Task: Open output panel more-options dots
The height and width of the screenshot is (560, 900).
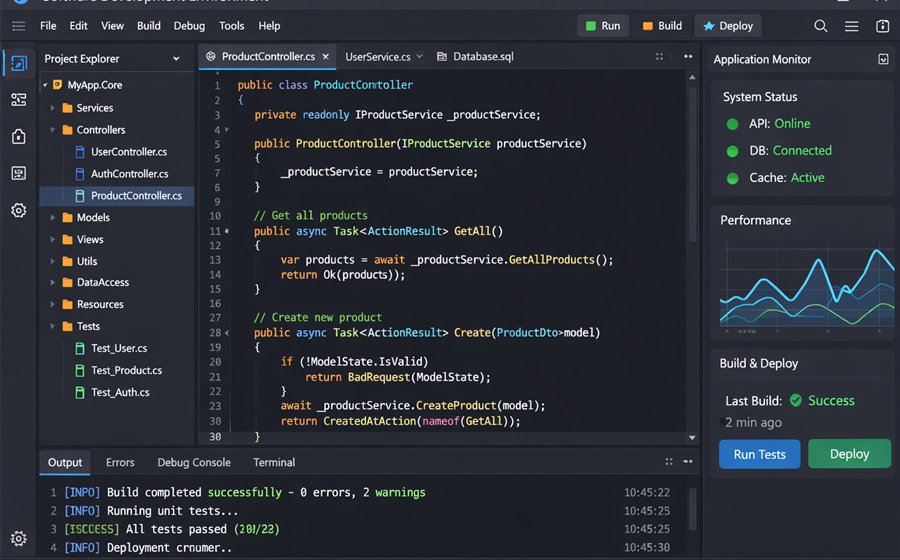Action: coord(688,461)
